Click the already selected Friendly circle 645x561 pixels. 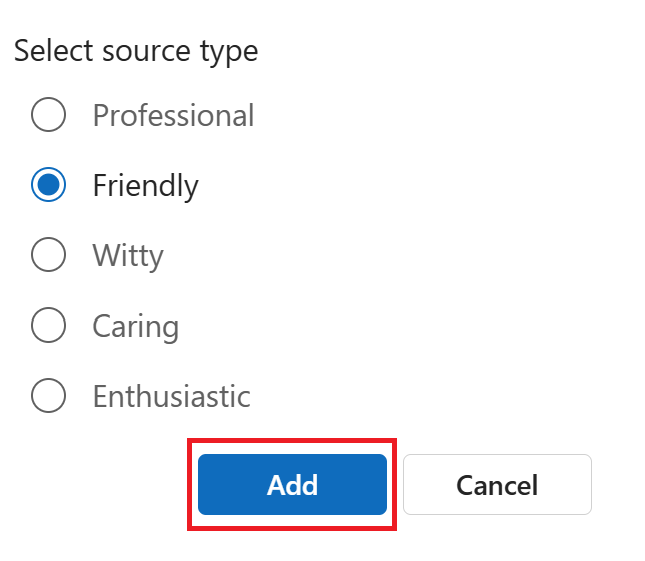pyautogui.click(x=49, y=185)
